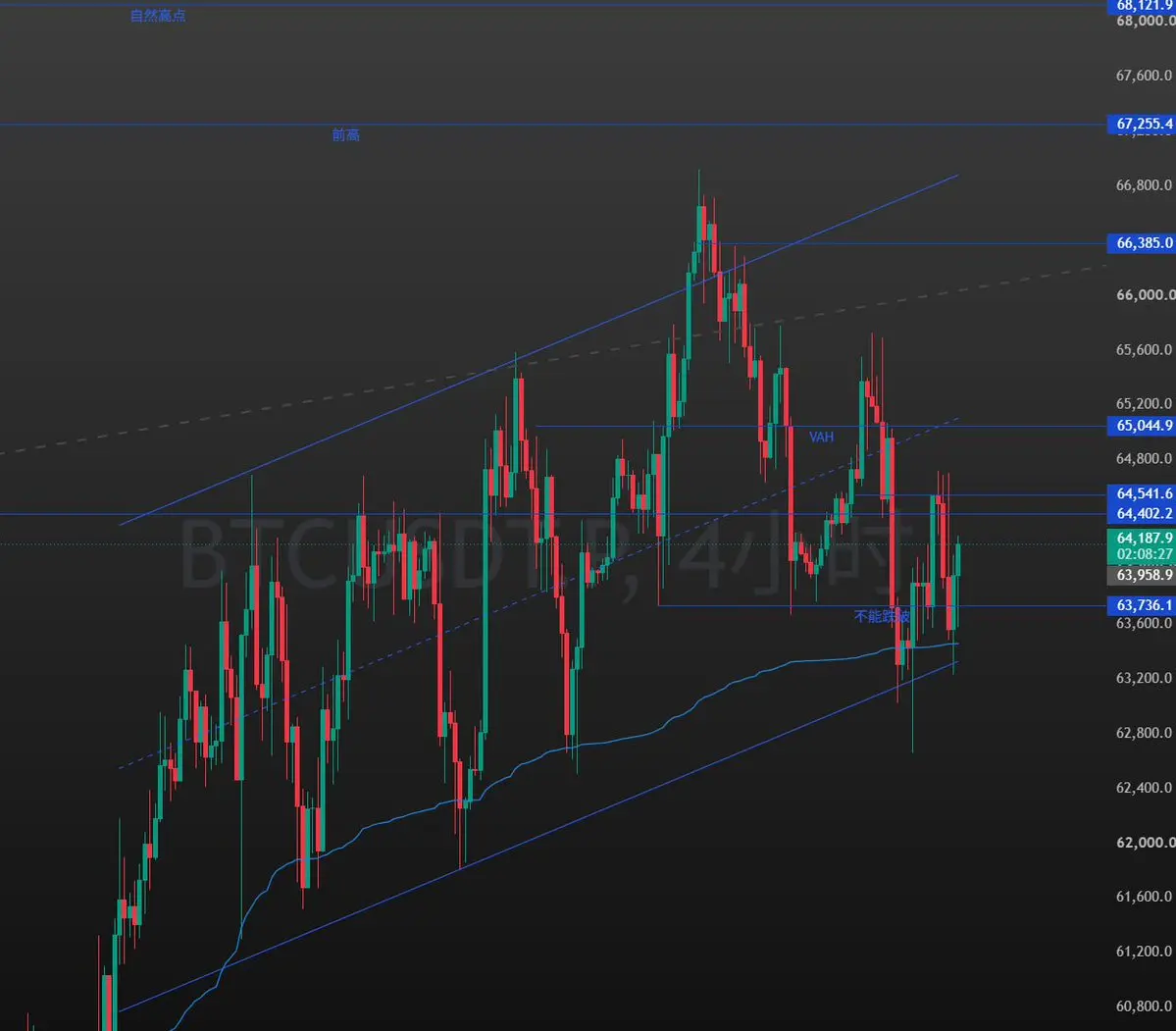The width and height of the screenshot is (1176, 1031).
Task: Click the 62,000.0 axis label
Action: tap(1146, 843)
